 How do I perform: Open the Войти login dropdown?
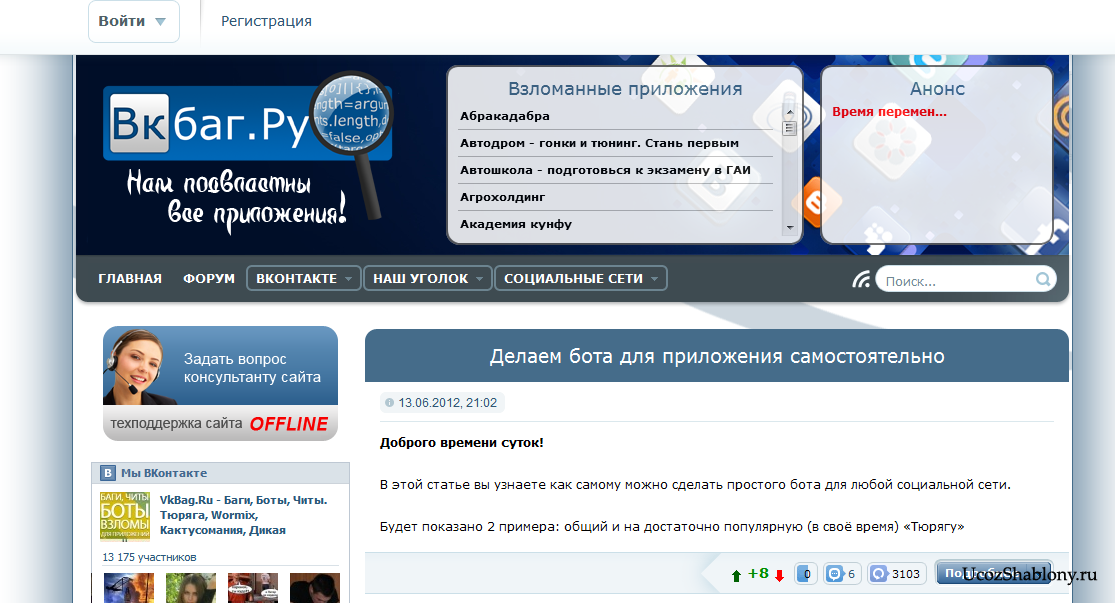click(133, 21)
